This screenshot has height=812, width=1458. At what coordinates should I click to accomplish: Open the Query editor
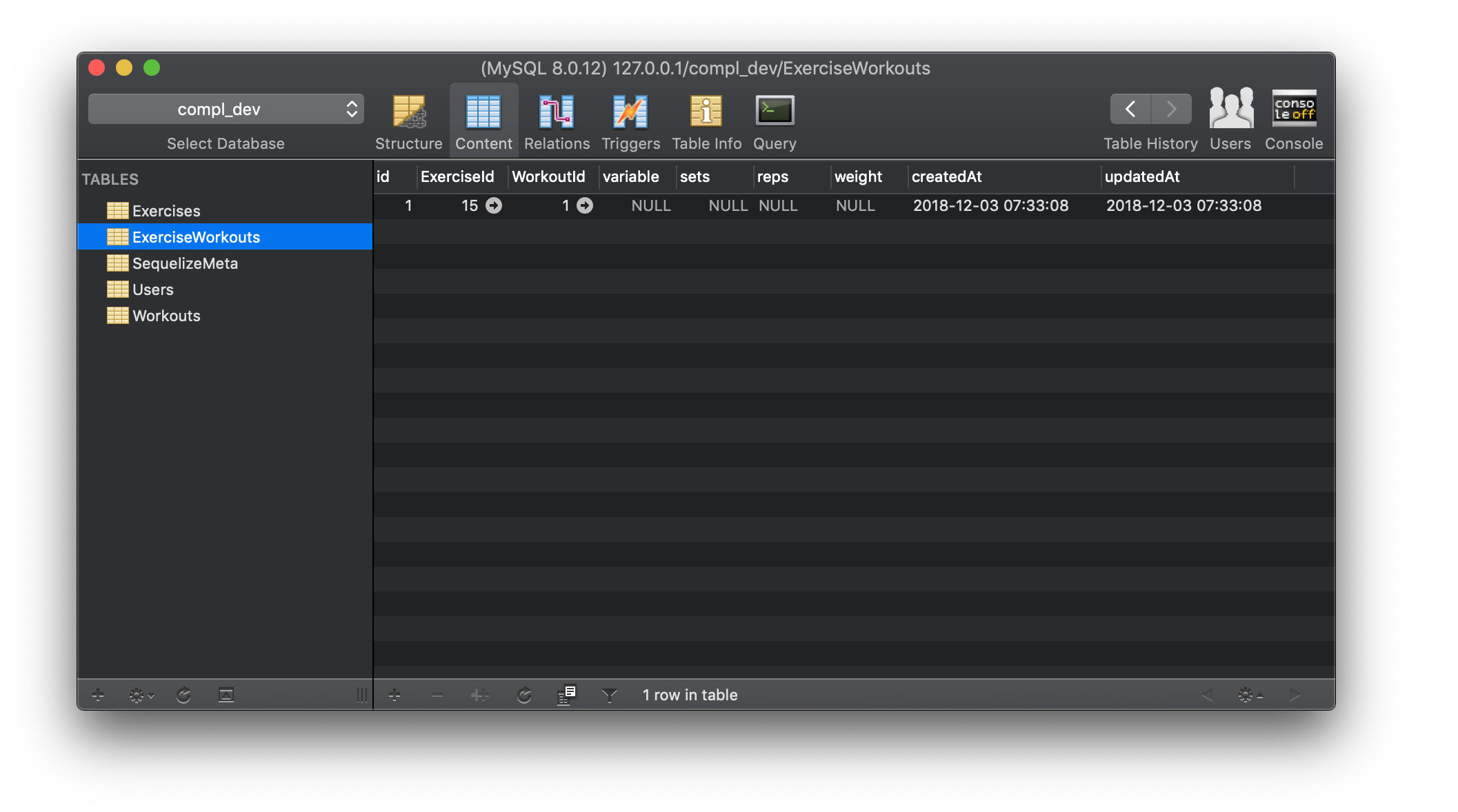pyautogui.click(x=775, y=121)
